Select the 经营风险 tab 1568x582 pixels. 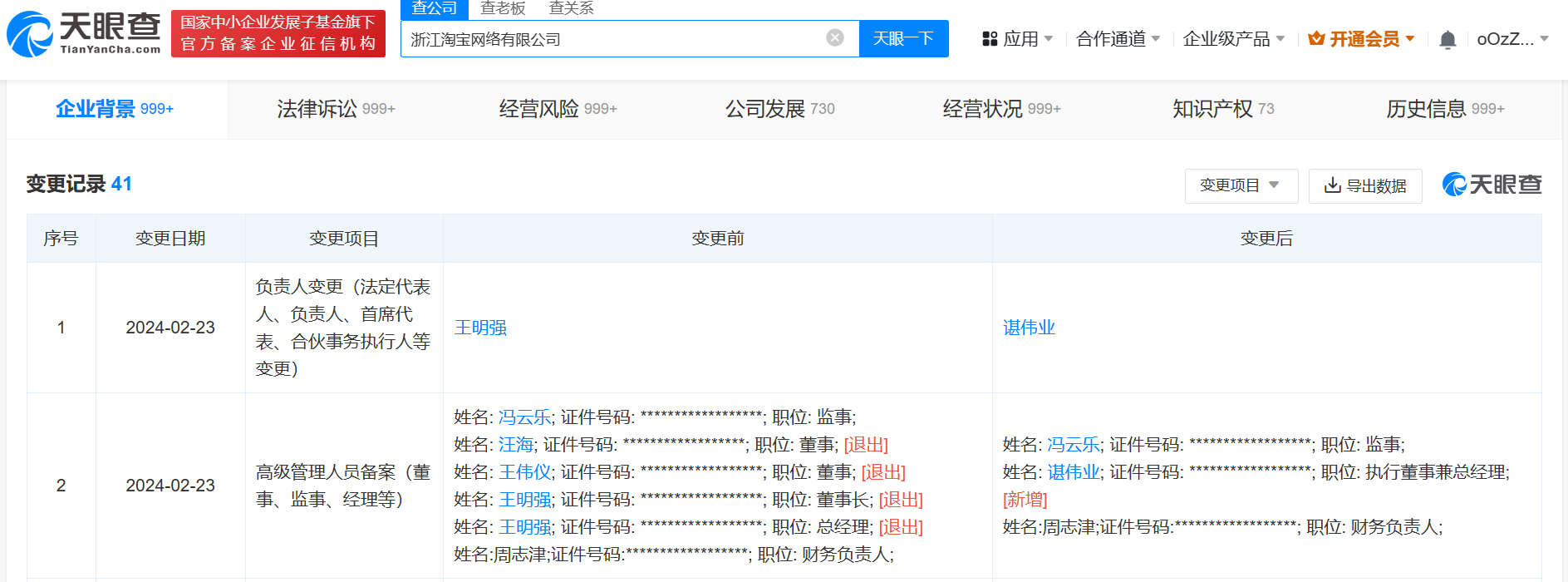[x=558, y=109]
